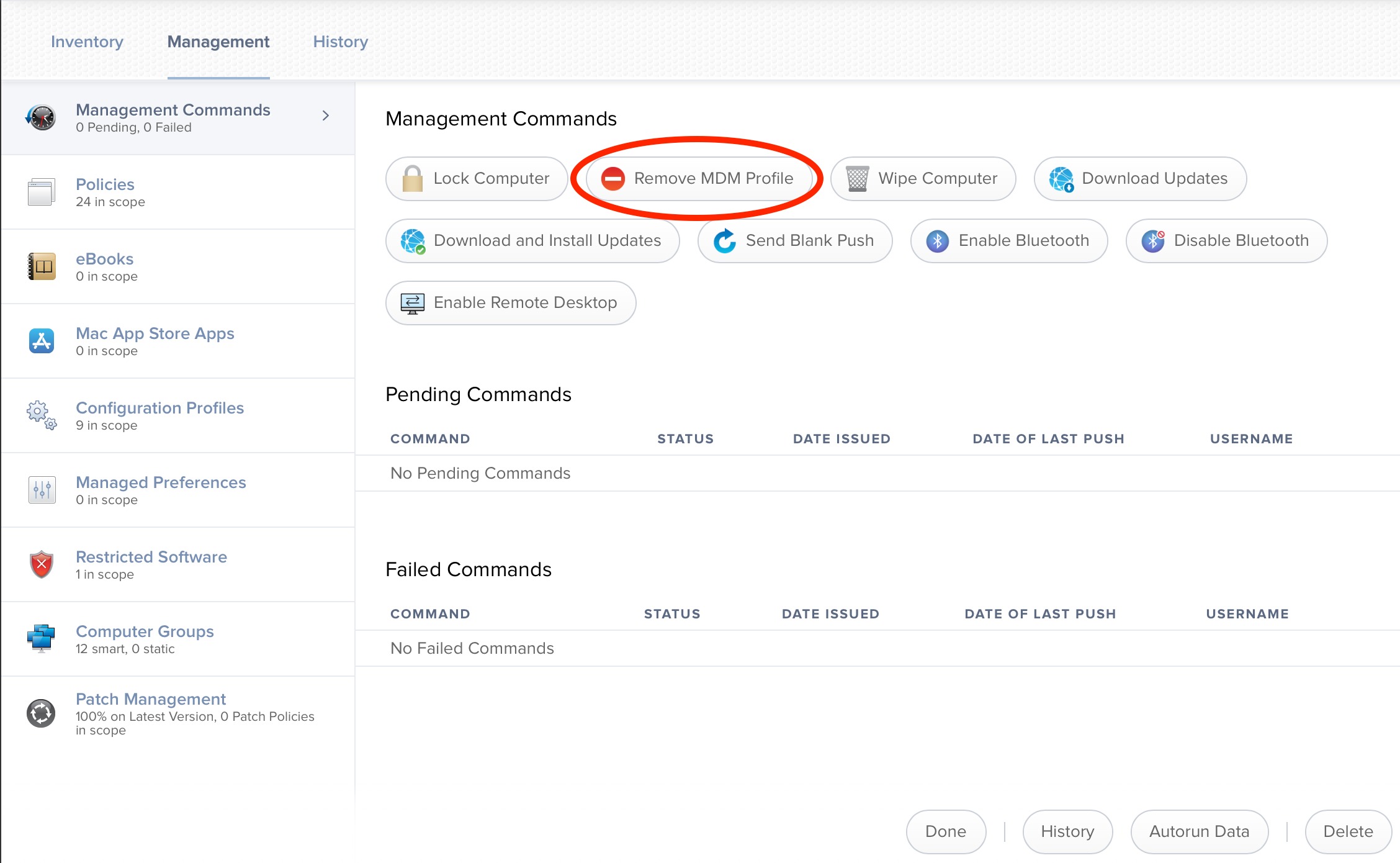The height and width of the screenshot is (863, 1400).
Task: Open the Computer Groups section
Action: coord(178,639)
